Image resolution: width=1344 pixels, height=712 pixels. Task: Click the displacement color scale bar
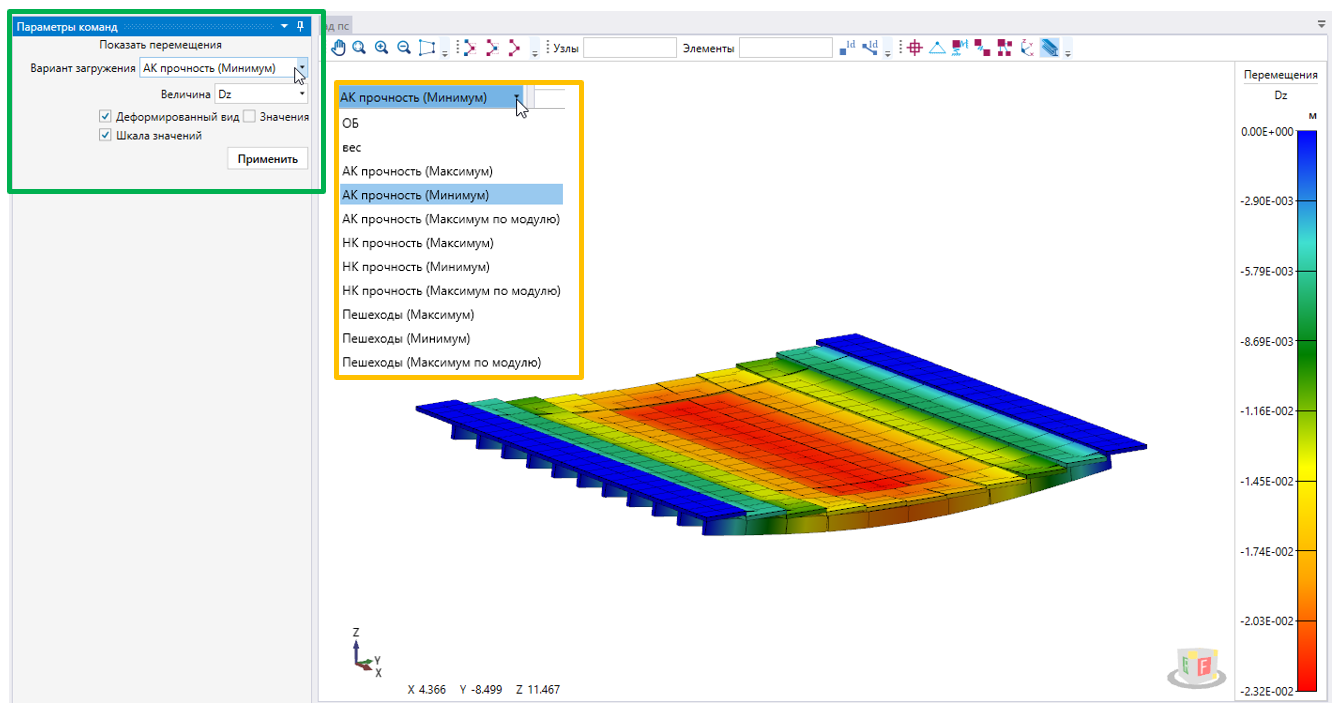click(x=1307, y=411)
